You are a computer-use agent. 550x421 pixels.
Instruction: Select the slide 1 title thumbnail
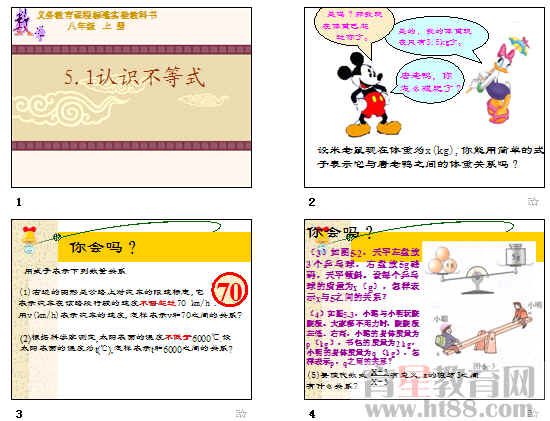[132, 98]
